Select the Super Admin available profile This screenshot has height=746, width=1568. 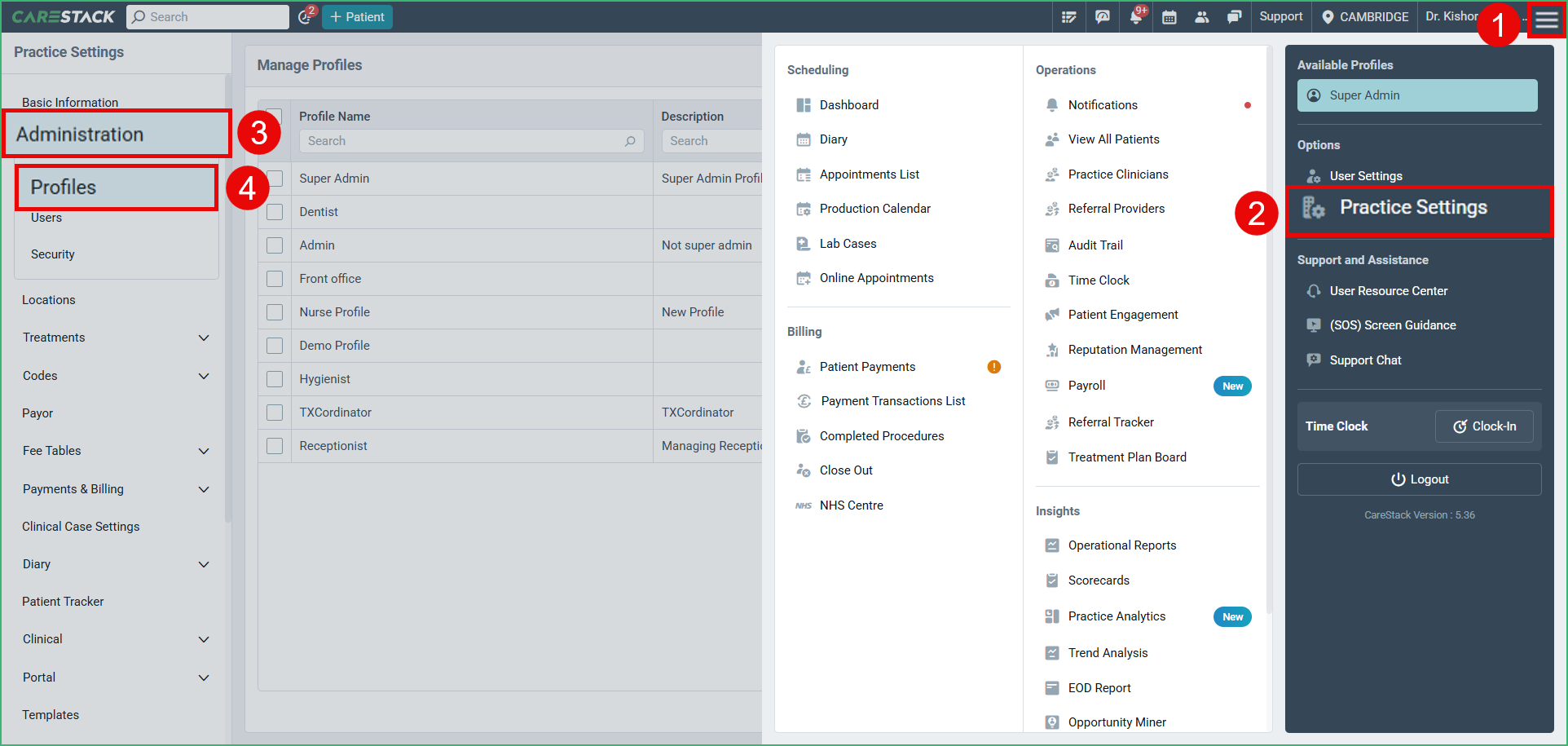pos(1417,95)
